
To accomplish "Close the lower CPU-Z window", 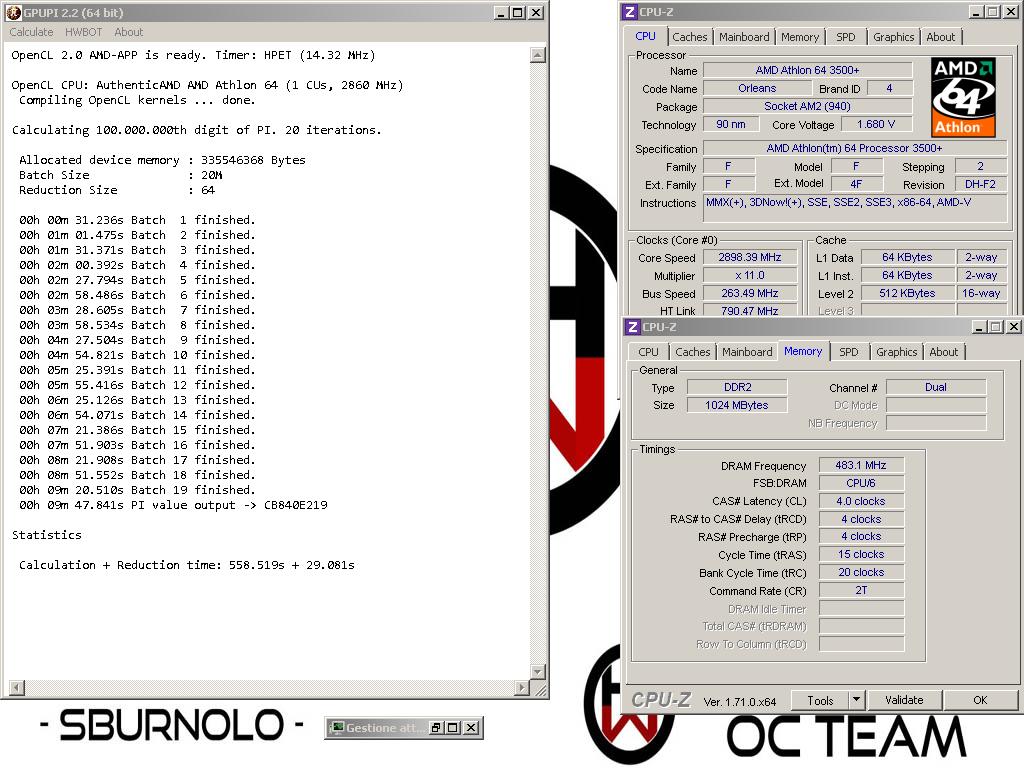I will (1014, 327).
